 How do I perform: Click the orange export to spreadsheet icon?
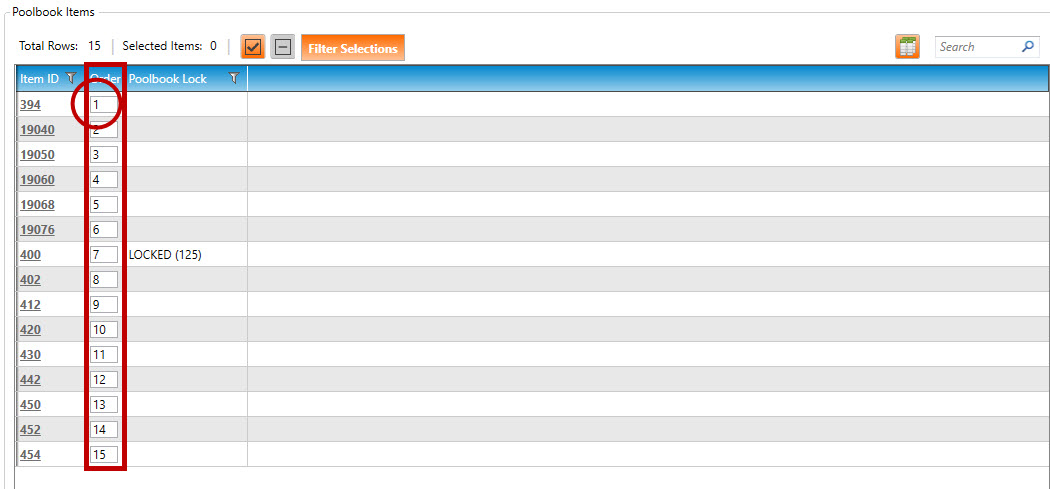tap(907, 47)
